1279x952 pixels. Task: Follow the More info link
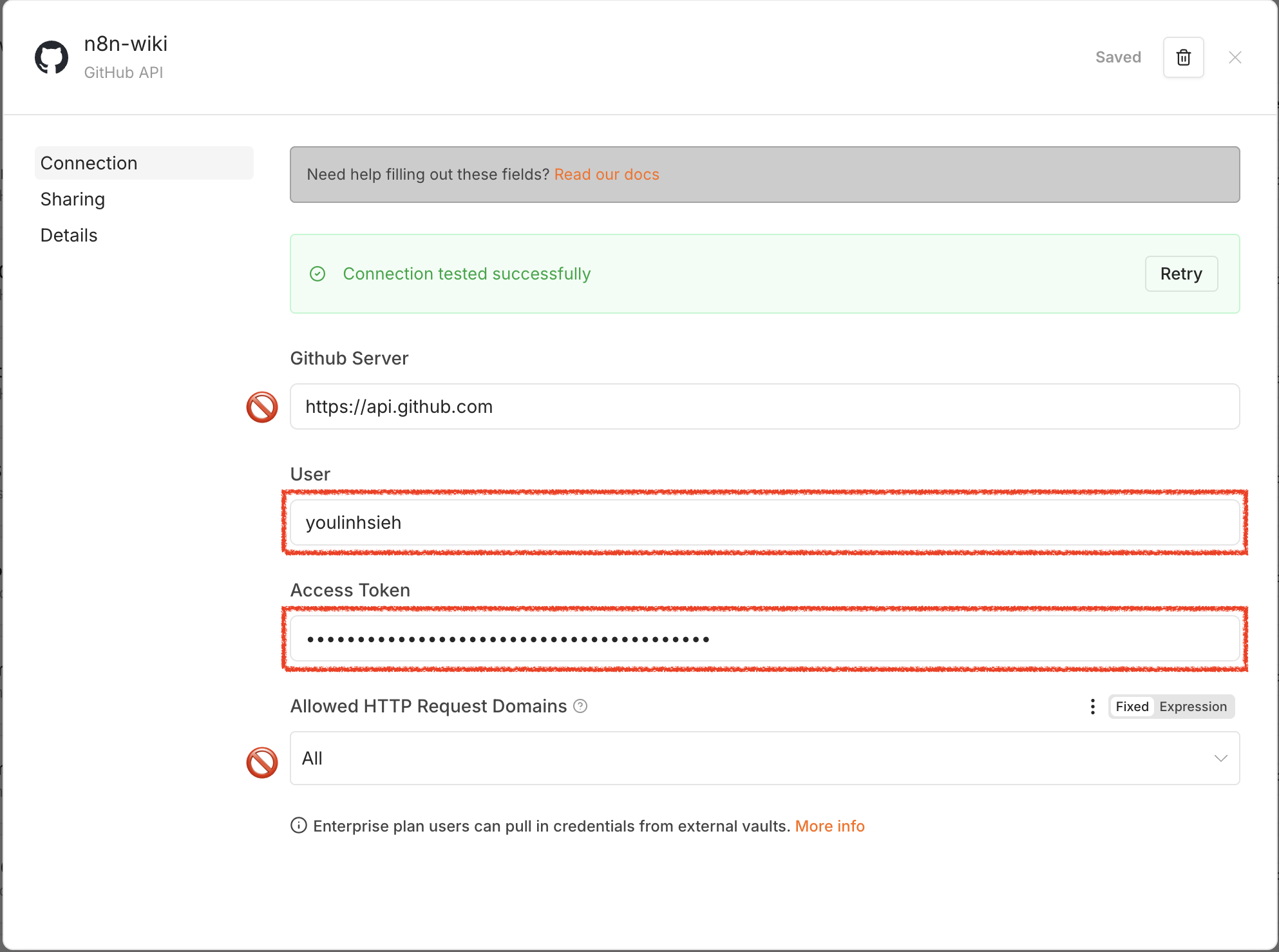[x=829, y=826]
